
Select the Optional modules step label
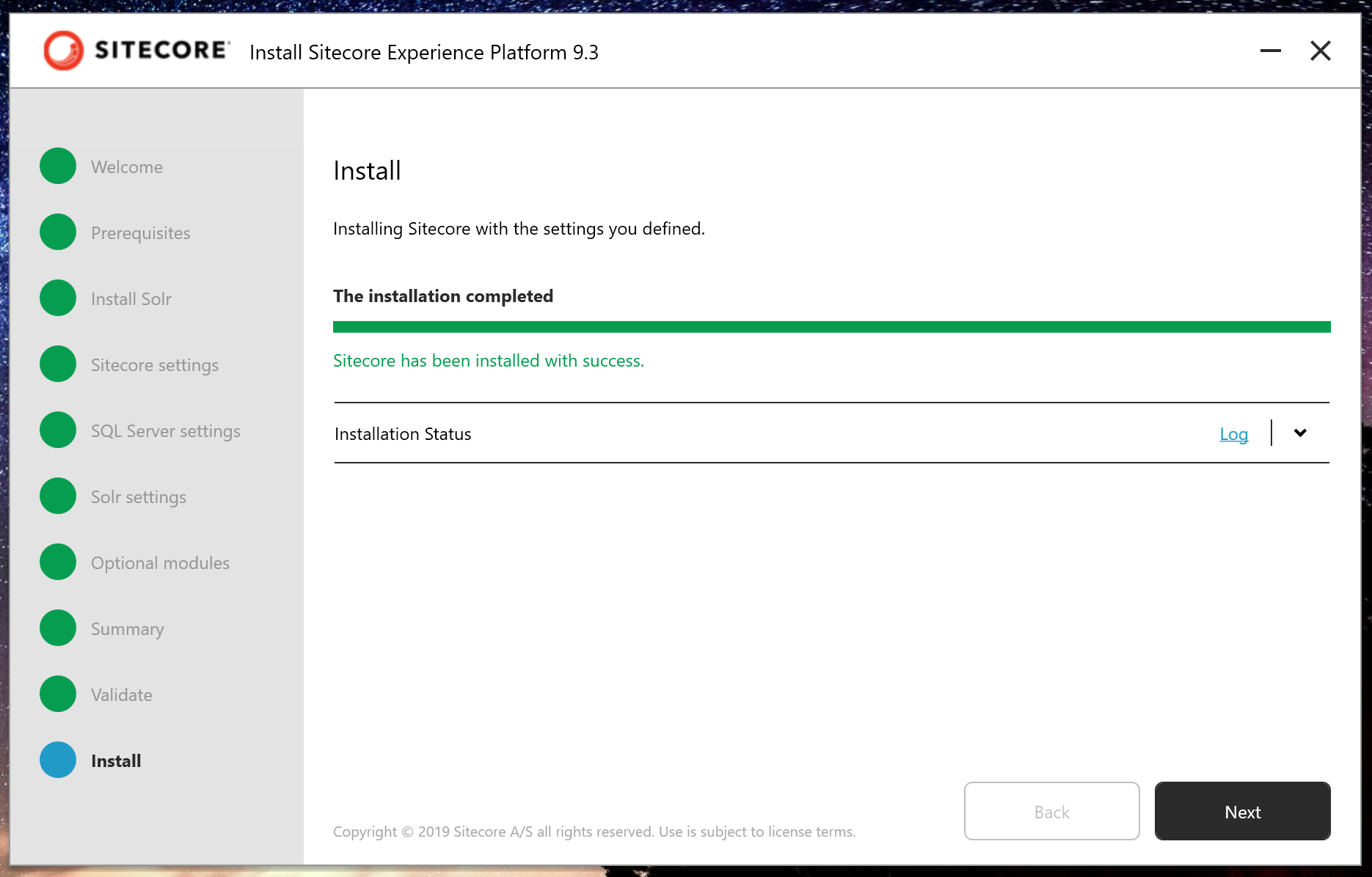click(161, 563)
